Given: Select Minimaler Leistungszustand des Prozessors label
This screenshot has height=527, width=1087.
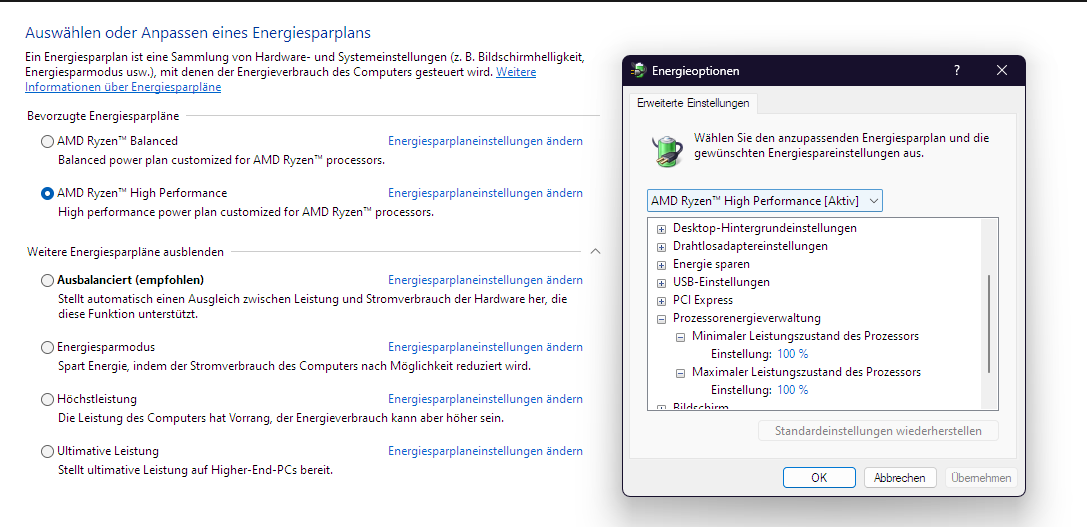Looking at the screenshot, I should point(806,336).
